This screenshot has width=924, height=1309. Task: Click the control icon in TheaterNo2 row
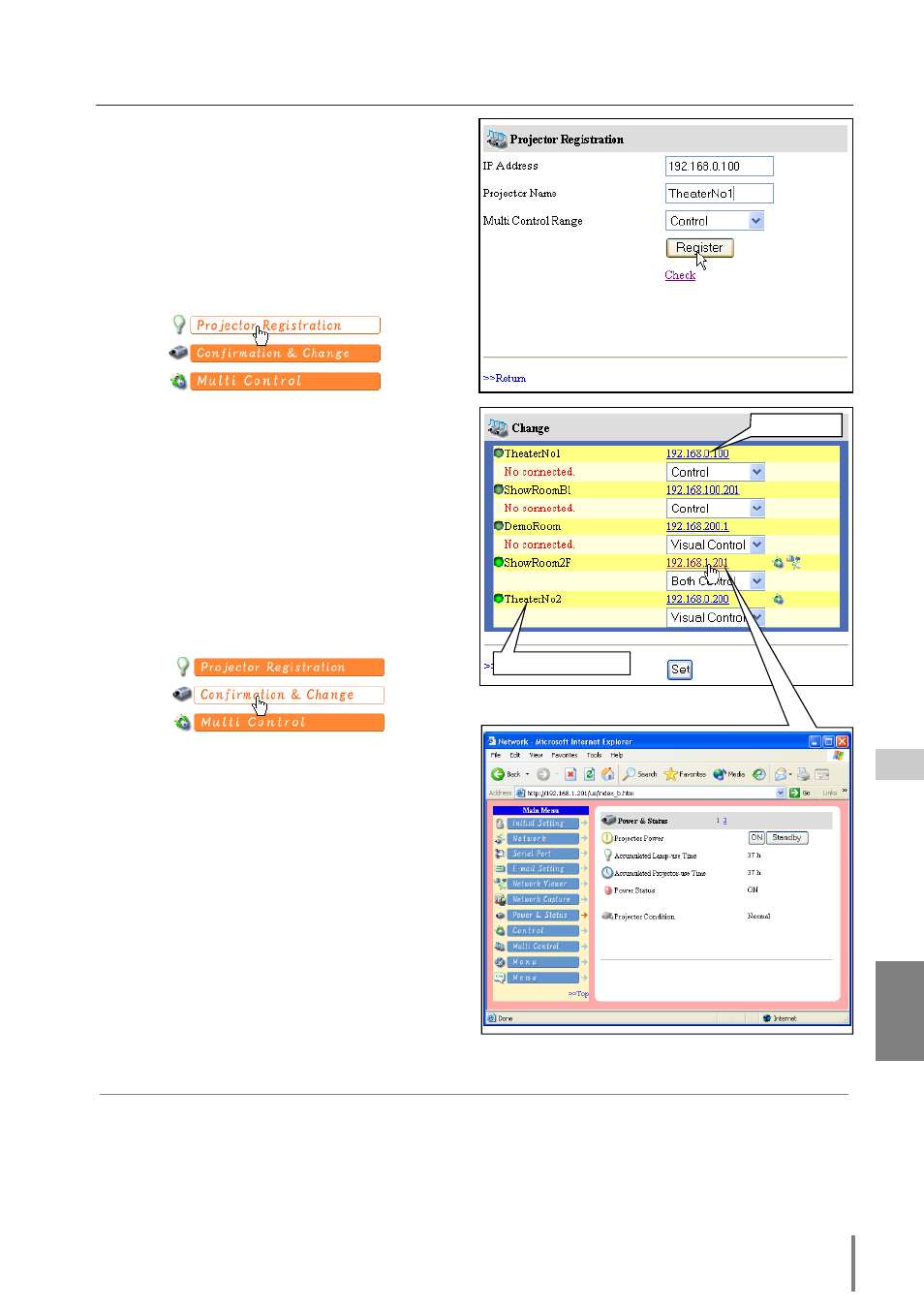tap(778, 600)
